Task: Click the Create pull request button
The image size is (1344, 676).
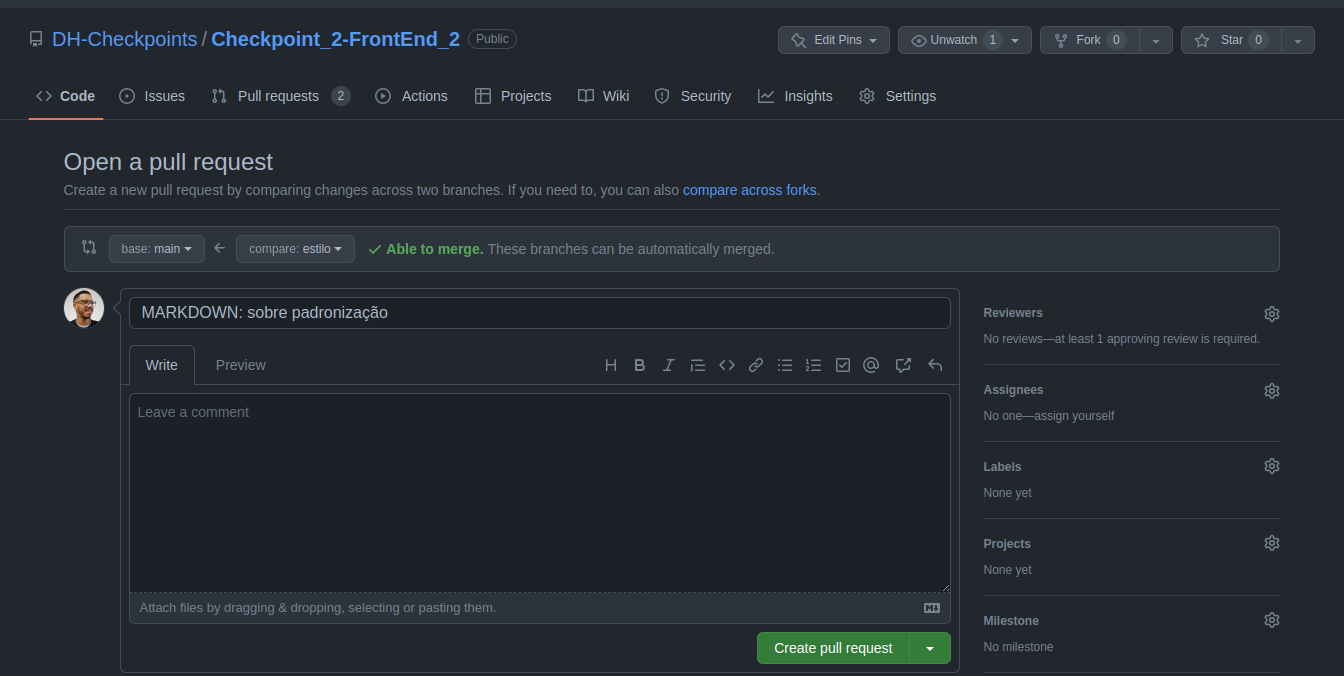Action: [833, 648]
